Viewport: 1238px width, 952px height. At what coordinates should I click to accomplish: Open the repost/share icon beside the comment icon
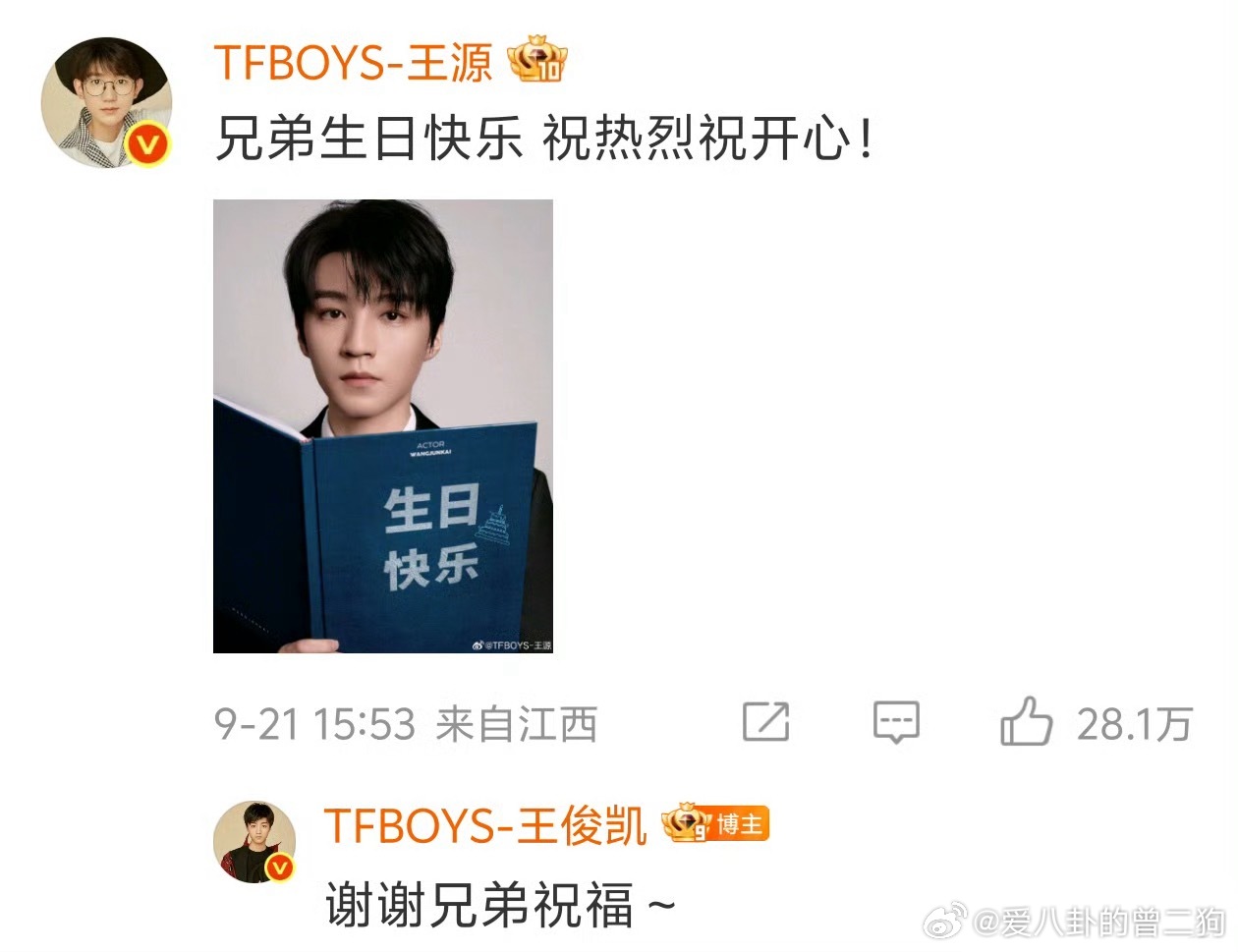tap(765, 722)
